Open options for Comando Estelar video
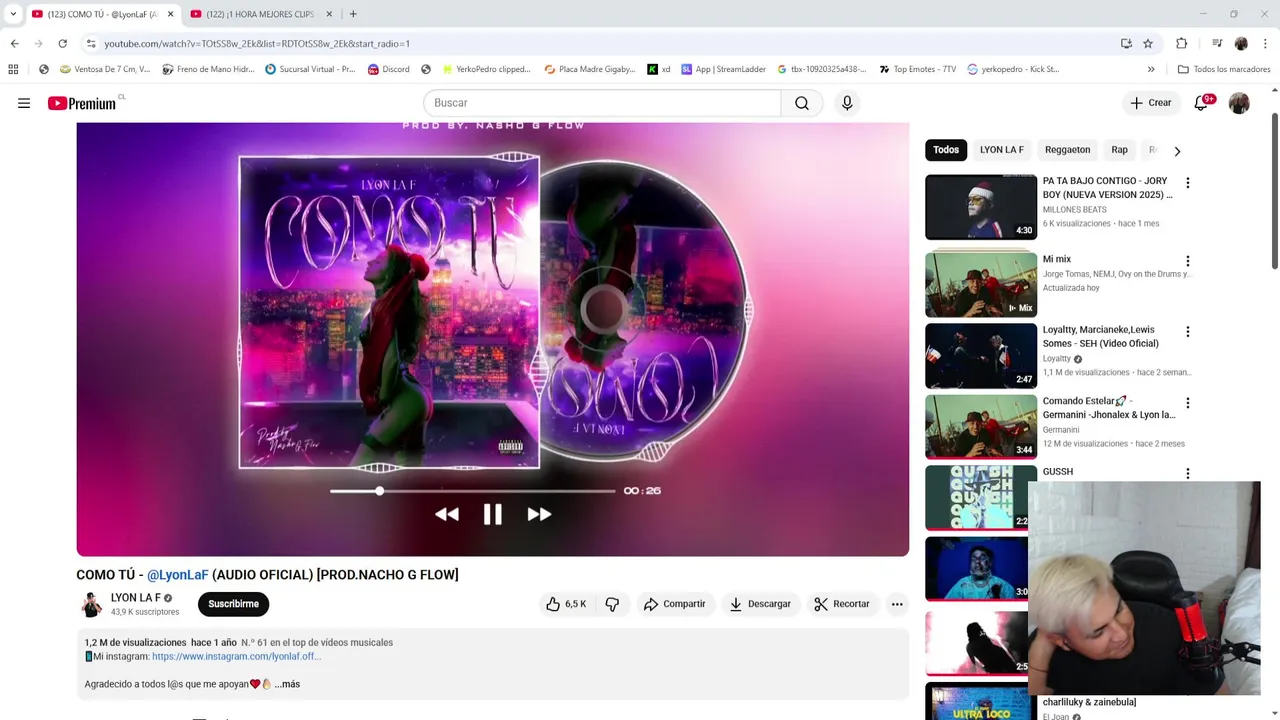The image size is (1280, 720). [x=1187, y=403]
